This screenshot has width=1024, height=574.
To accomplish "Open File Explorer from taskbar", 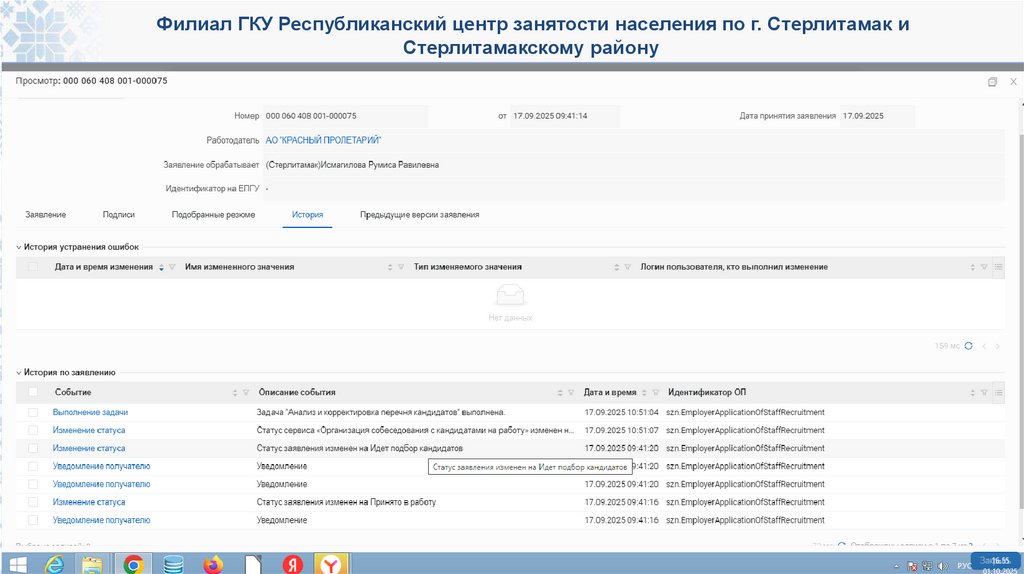I will point(93,564).
